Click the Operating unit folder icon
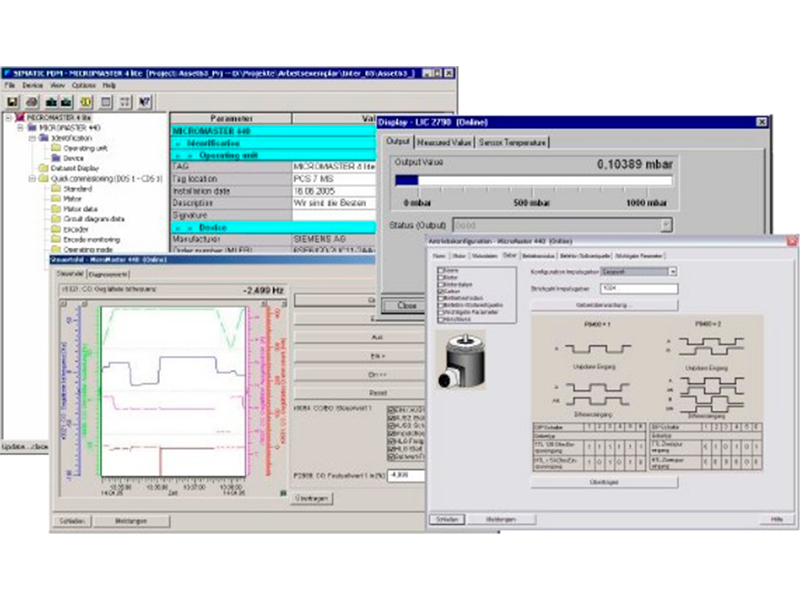The width and height of the screenshot is (800, 600). tap(56, 148)
